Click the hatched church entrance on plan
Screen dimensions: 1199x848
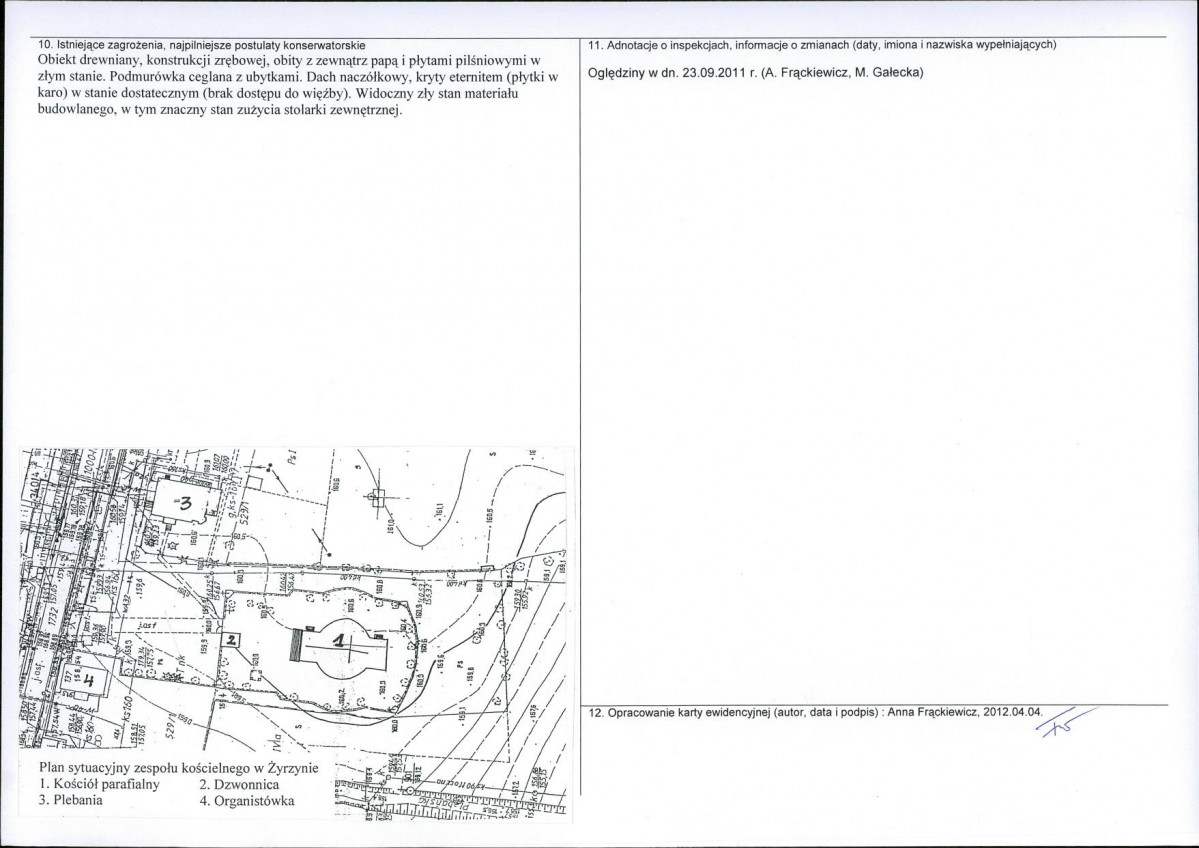[298, 644]
